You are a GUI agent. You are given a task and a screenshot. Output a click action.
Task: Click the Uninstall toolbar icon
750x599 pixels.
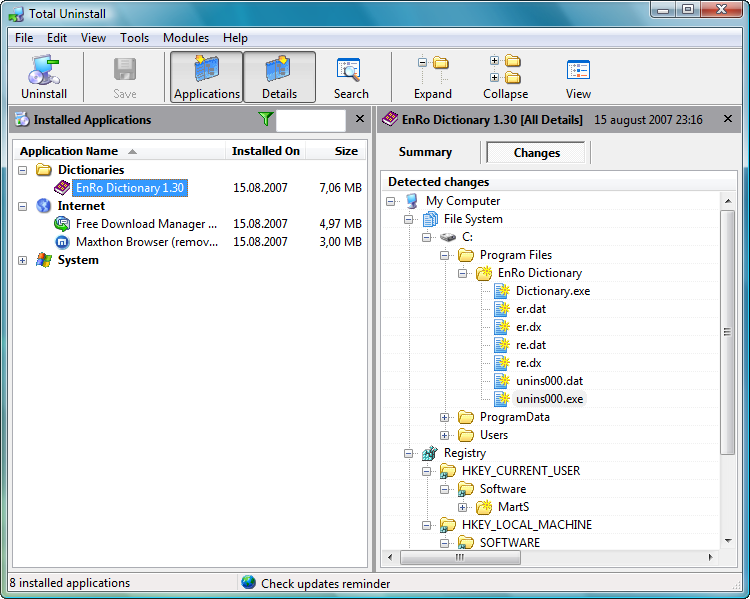44,70
